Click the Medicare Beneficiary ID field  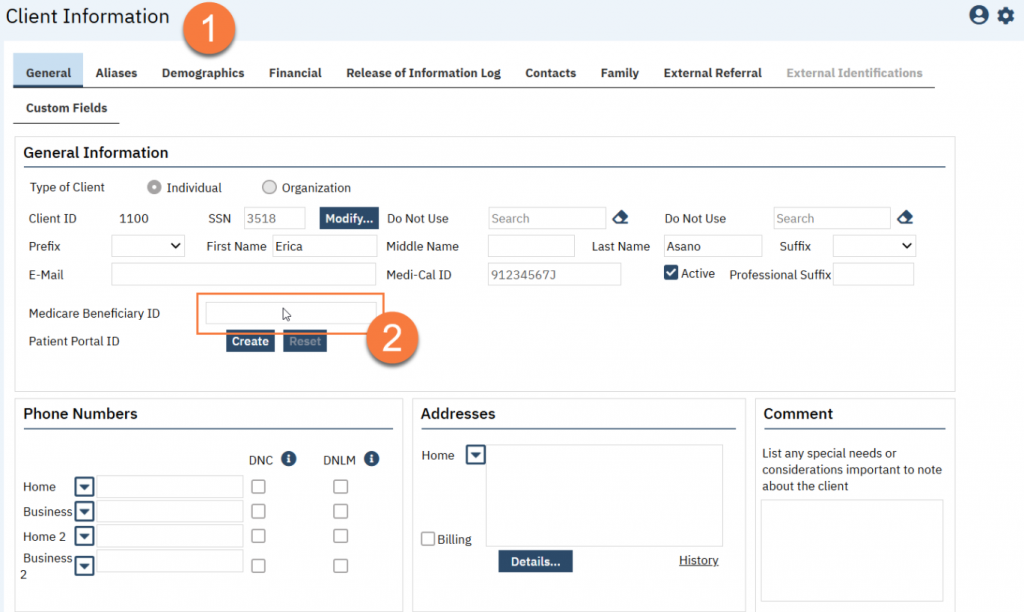pyautogui.click(x=290, y=314)
